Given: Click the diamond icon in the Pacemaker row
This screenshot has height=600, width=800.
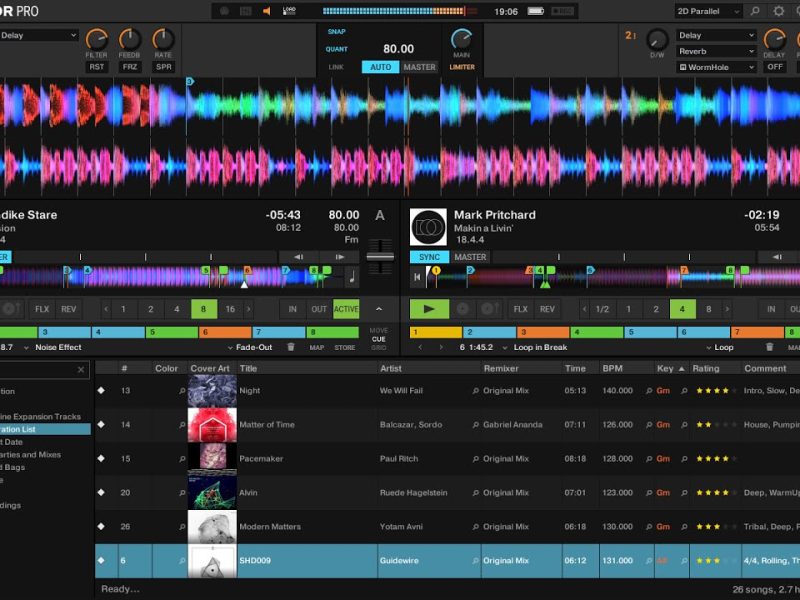Looking at the screenshot, I should click(x=101, y=458).
